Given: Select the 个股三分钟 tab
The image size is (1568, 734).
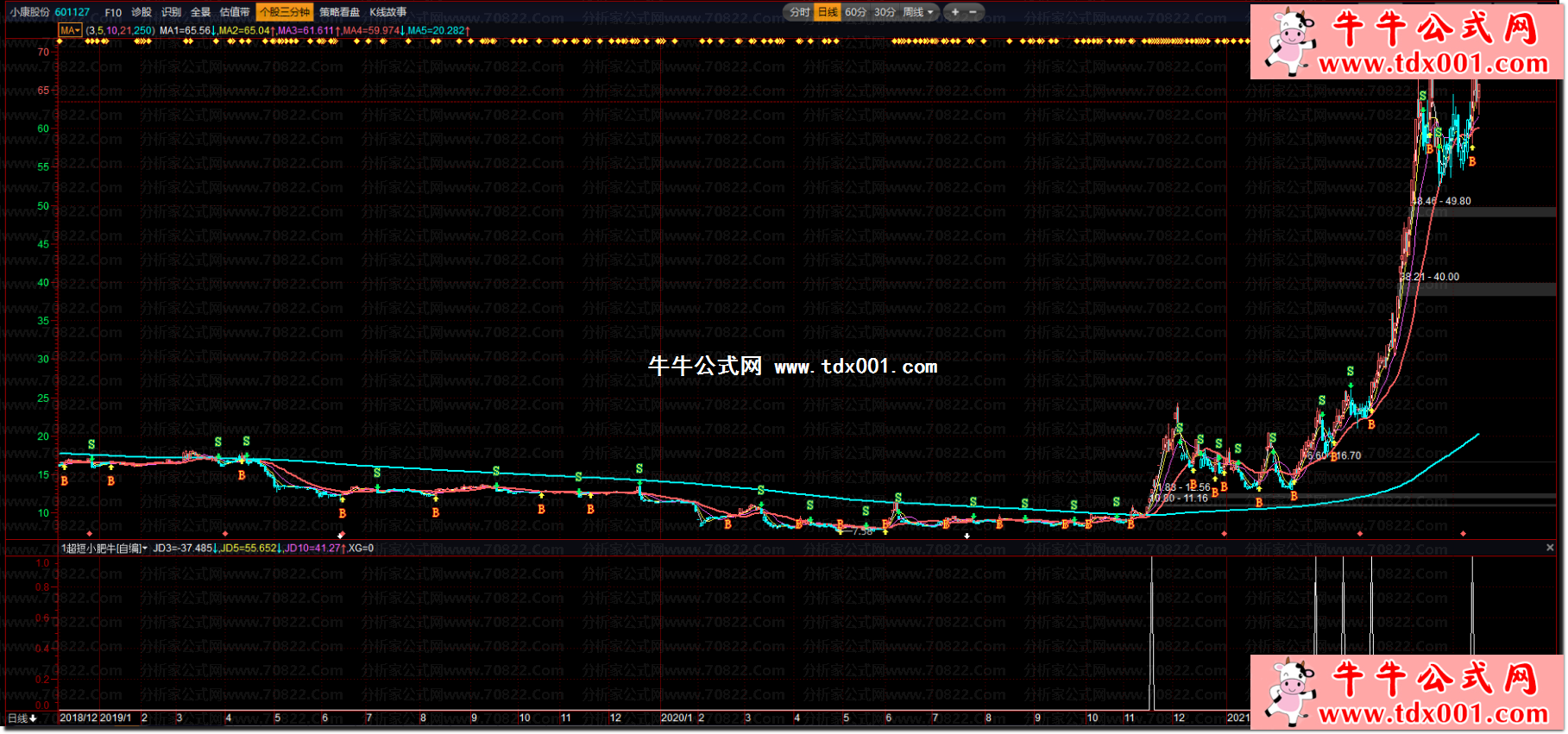Looking at the screenshot, I should pyautogui.click(x=285, y=12).
